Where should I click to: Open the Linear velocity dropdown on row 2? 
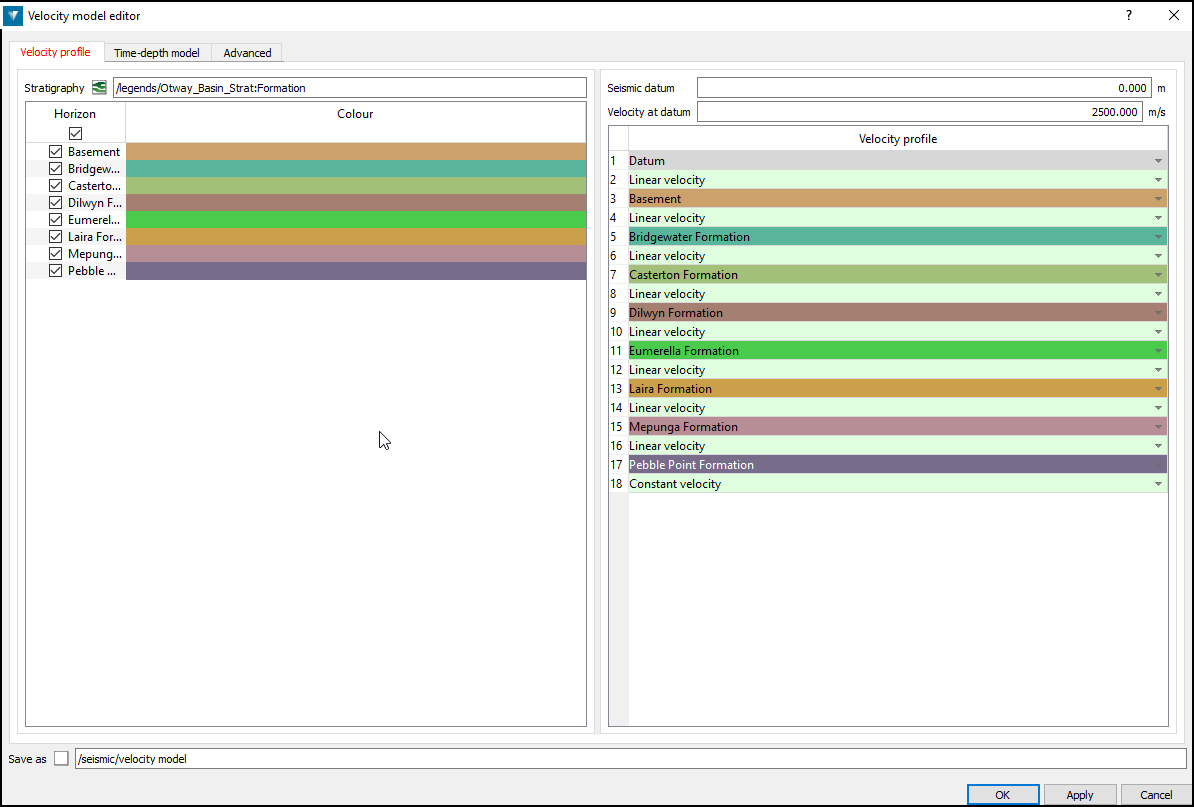pos(1158,179)
